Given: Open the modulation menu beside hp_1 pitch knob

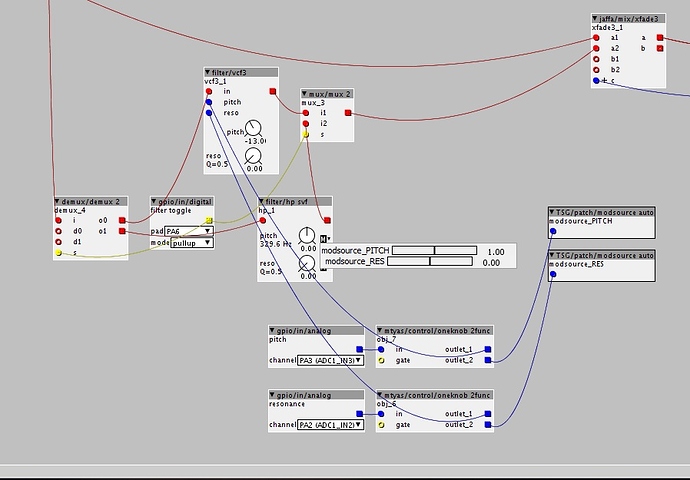Looking at the screenshot, I should 326,237.
